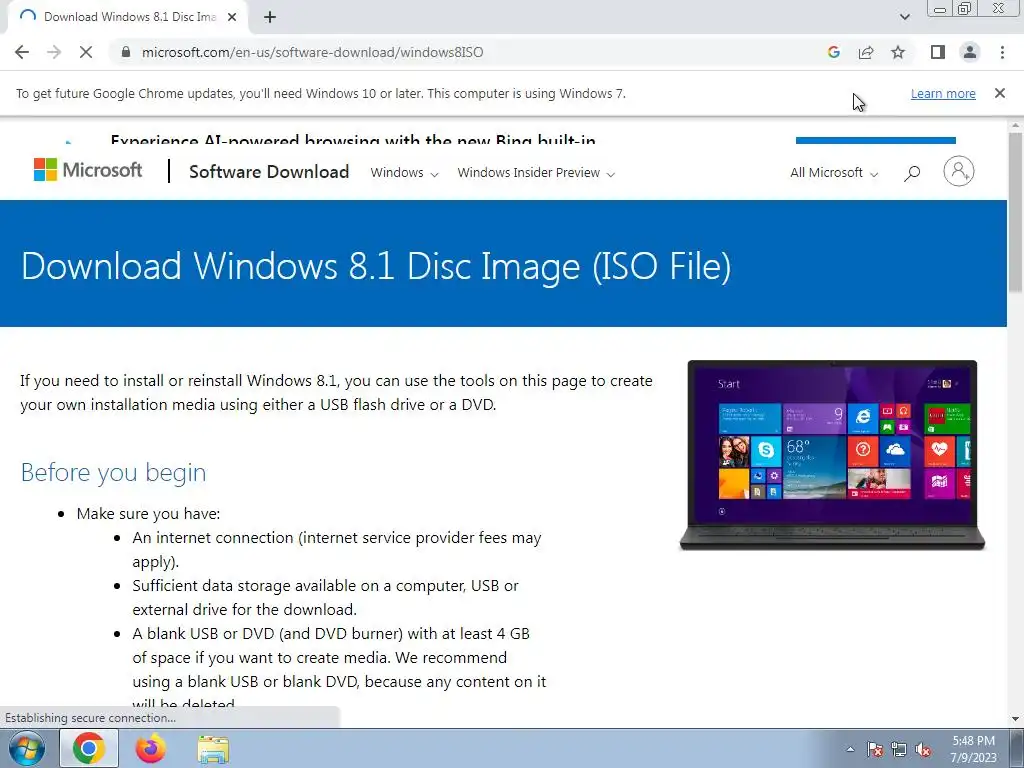Click the muted volume tray icon
This screenshot has width=1024, height=768.
[x=923, y=749]
